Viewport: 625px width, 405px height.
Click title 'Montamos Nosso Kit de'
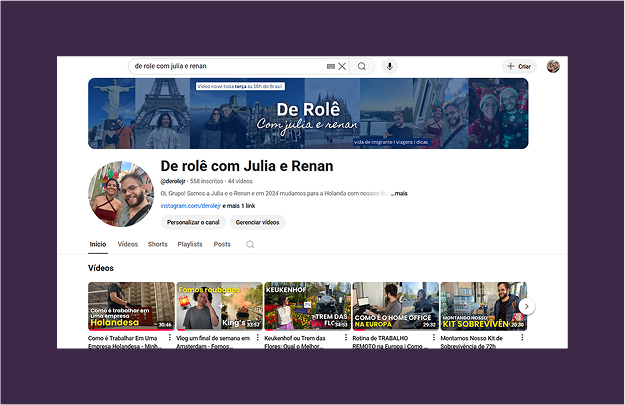472,338
